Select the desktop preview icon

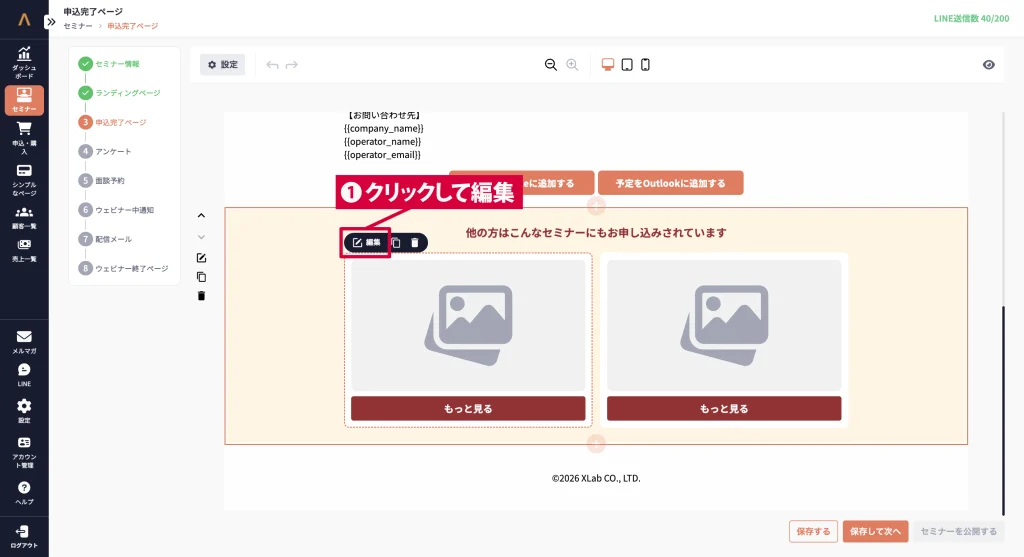608,65
